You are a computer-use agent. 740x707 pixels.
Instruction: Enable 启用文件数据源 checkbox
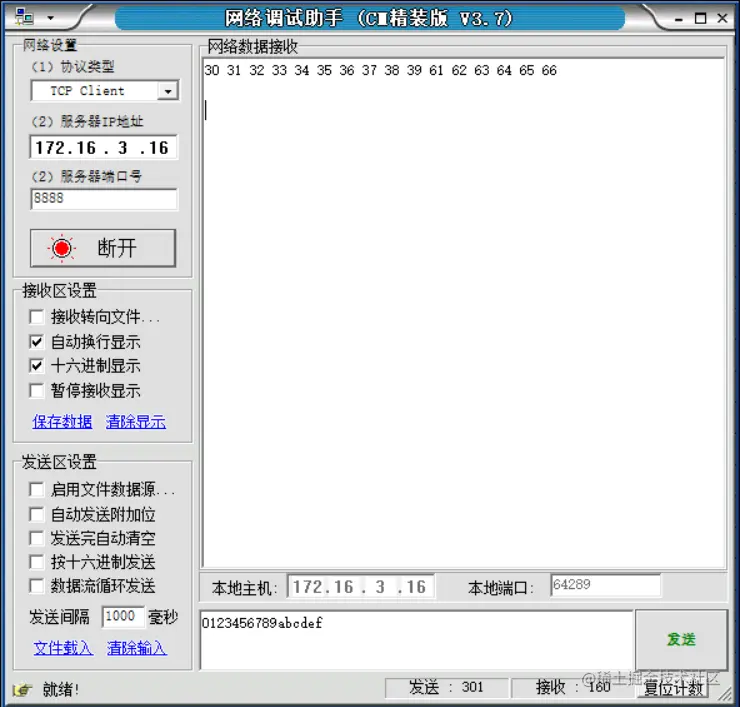pyautogui.click(x=37, y=489)
